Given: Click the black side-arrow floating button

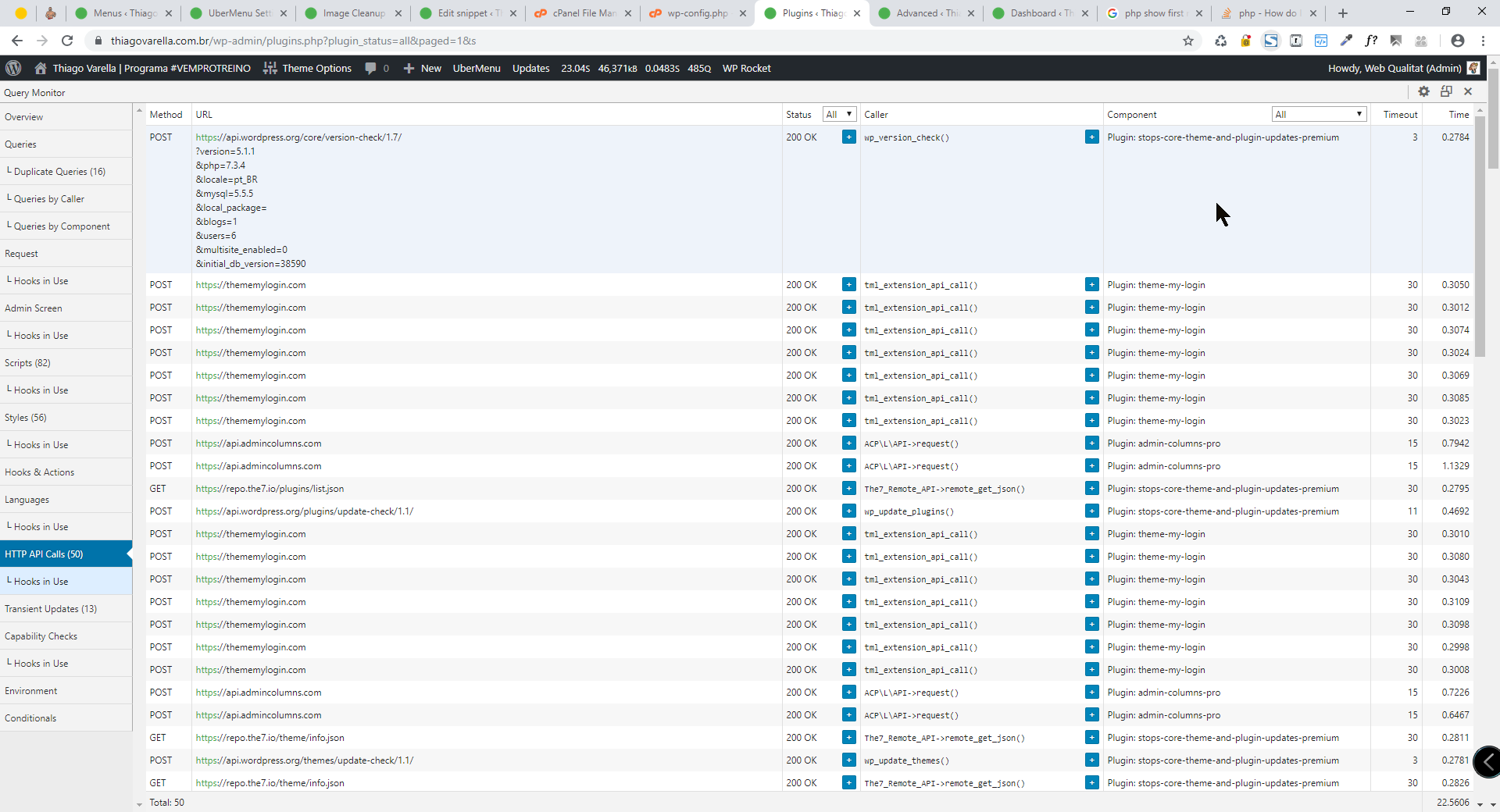Looking at the screenshot, I should pyautogui.click(x=1487, y=761).
